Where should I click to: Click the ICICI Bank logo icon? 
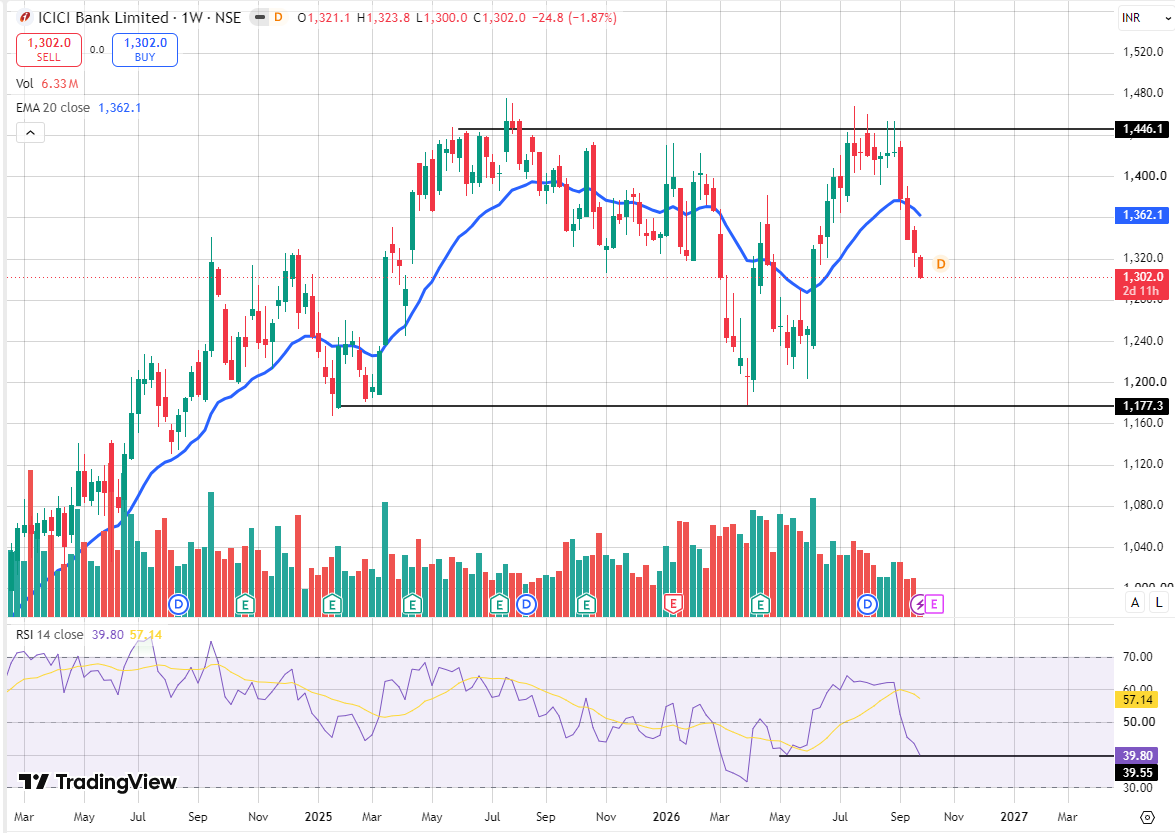tap(25, 17)
